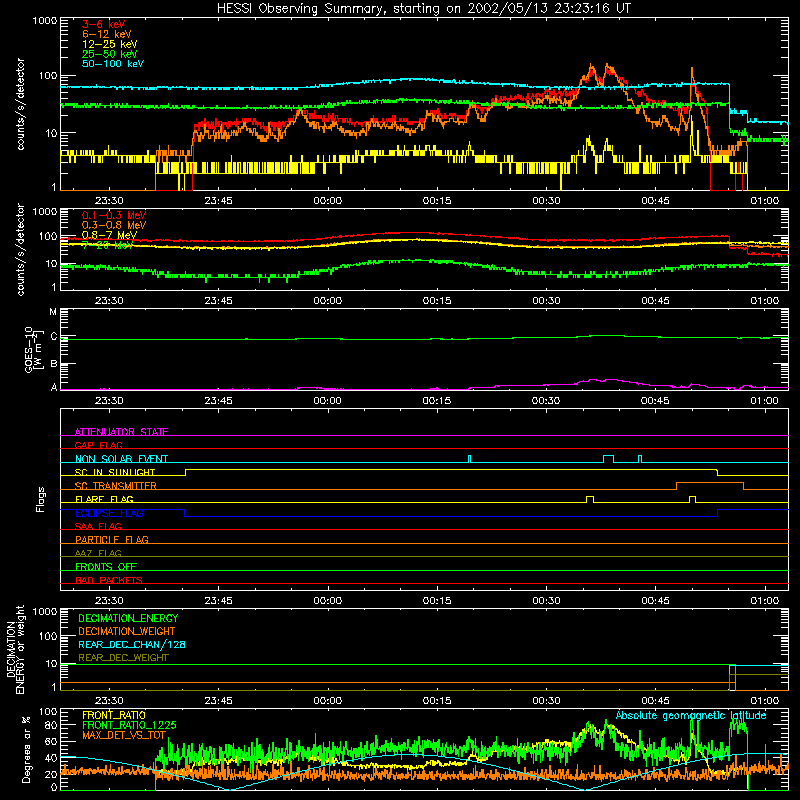Click the FRONTS_OFF flag label
Image resolution: width=800 pixels, height=800 pixels.
point(106,566)
